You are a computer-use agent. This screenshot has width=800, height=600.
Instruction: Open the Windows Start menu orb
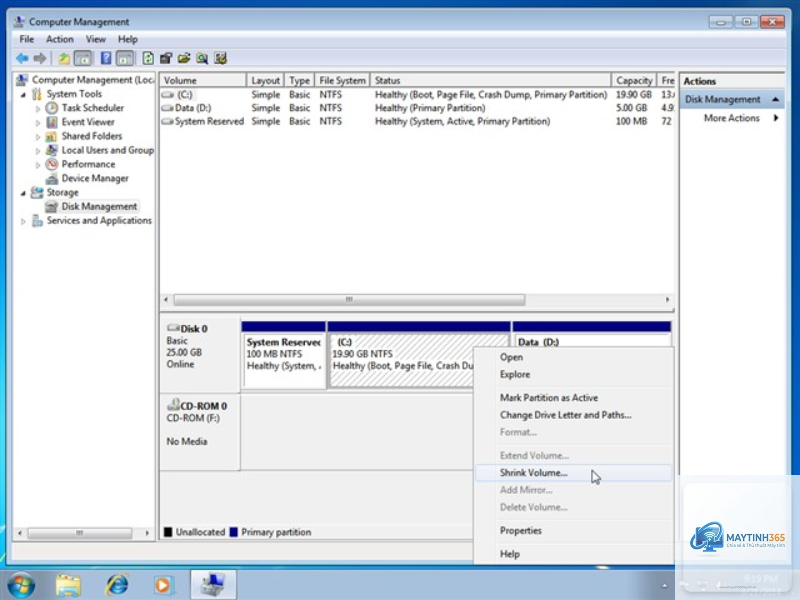(x=21, y=585)
